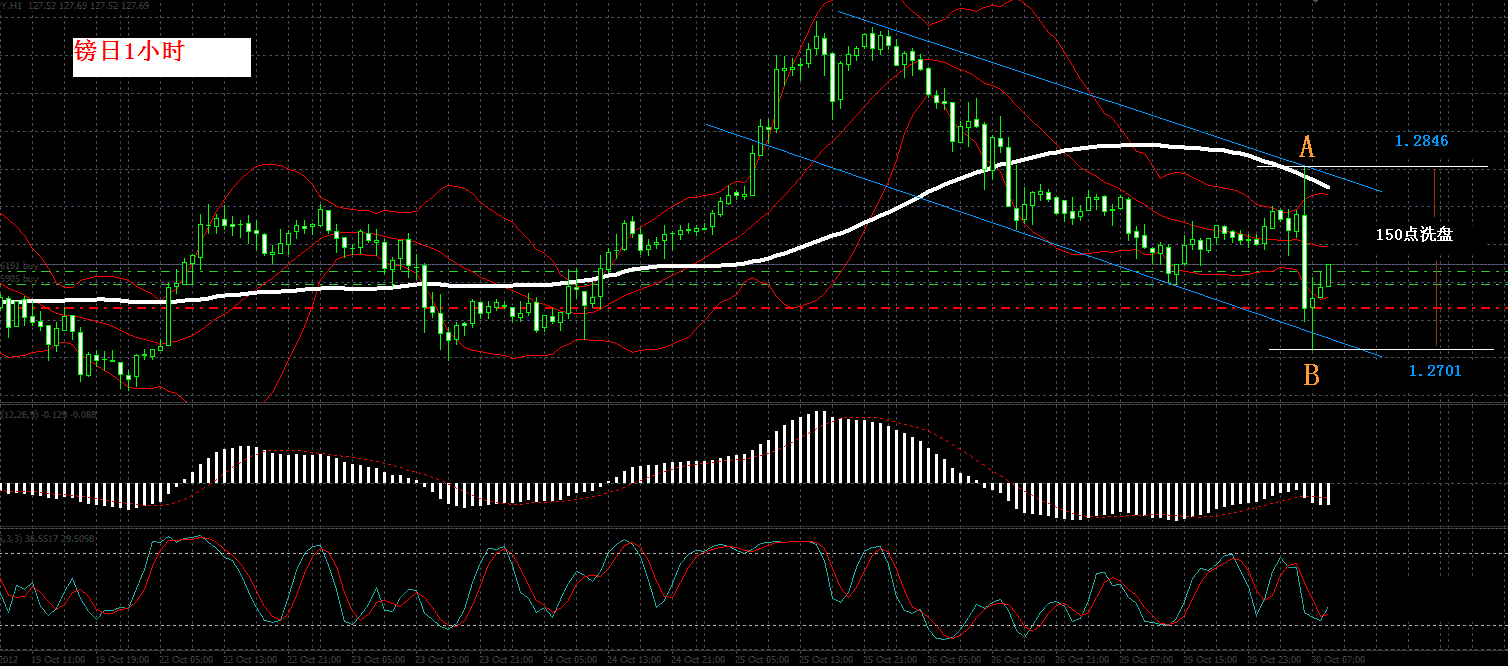The image size is (1508, 666).
Task: Click the blue price label '1.2846'
Action: pyautogui.click(x=1422, y=141)
